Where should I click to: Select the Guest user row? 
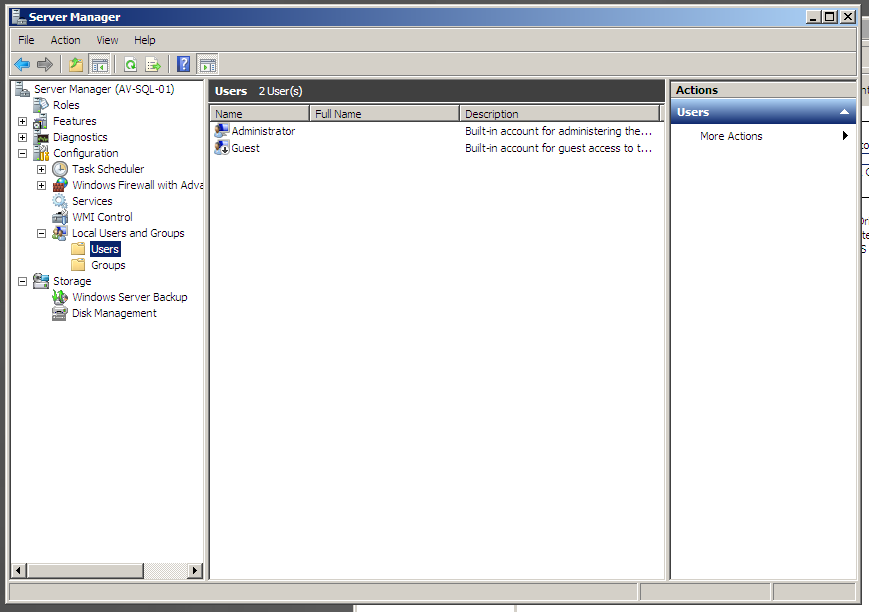click(x=437, y=148)
